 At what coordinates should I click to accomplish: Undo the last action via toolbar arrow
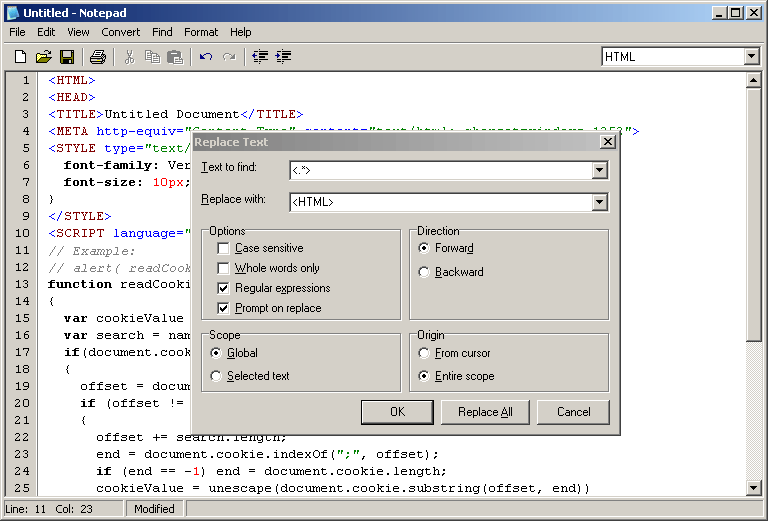[206, 57]
